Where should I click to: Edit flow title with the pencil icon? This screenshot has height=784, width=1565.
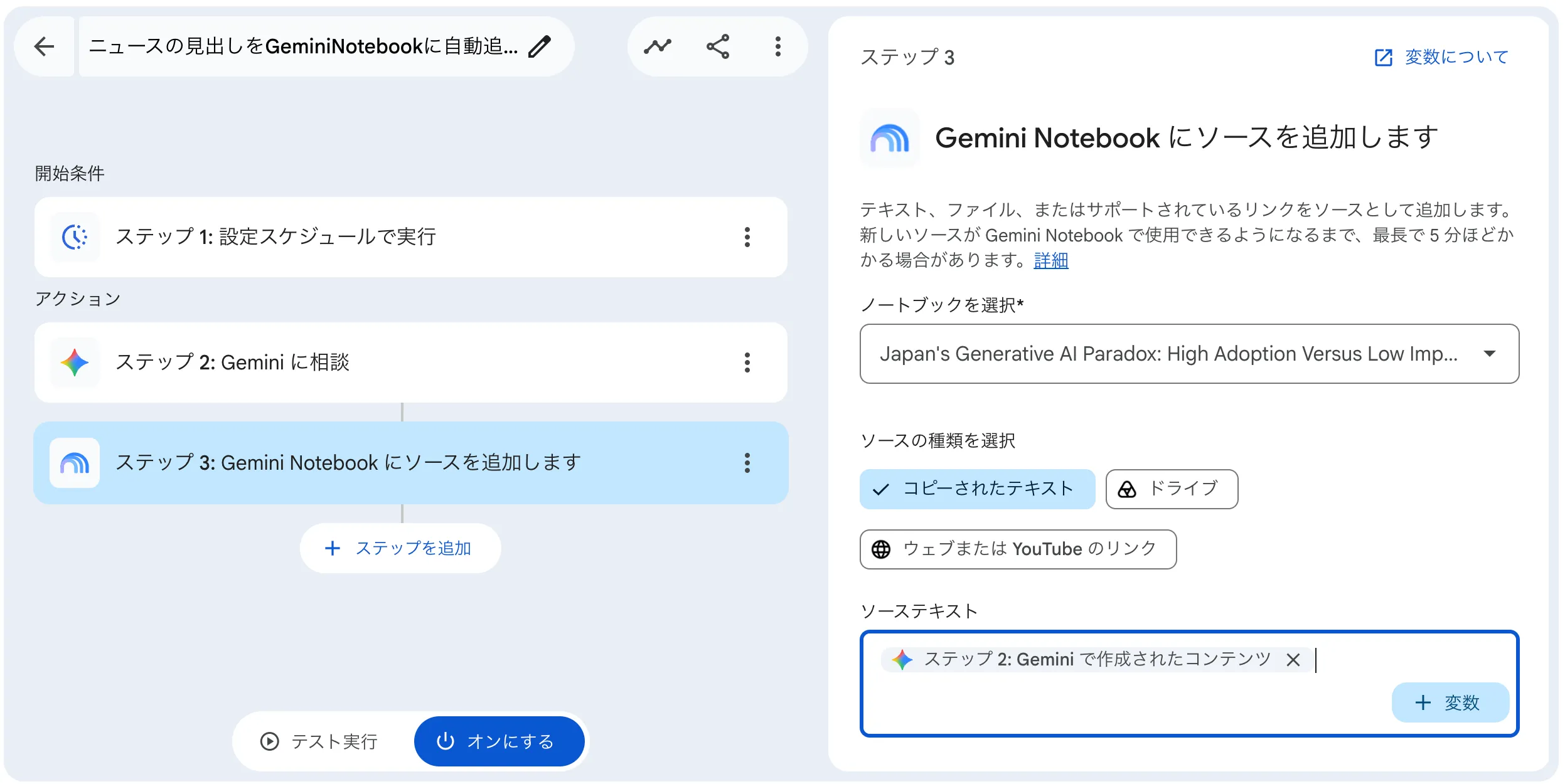point(540,46)
